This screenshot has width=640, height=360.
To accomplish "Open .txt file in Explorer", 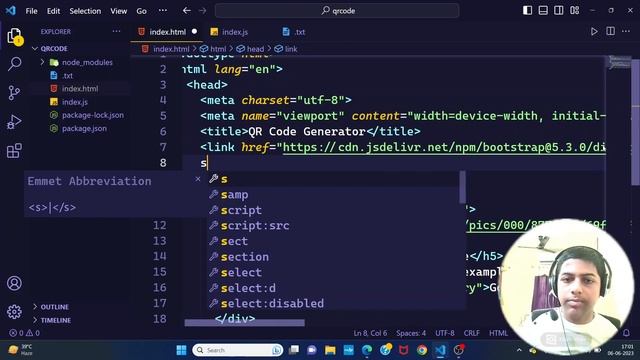I will (67, 76).
